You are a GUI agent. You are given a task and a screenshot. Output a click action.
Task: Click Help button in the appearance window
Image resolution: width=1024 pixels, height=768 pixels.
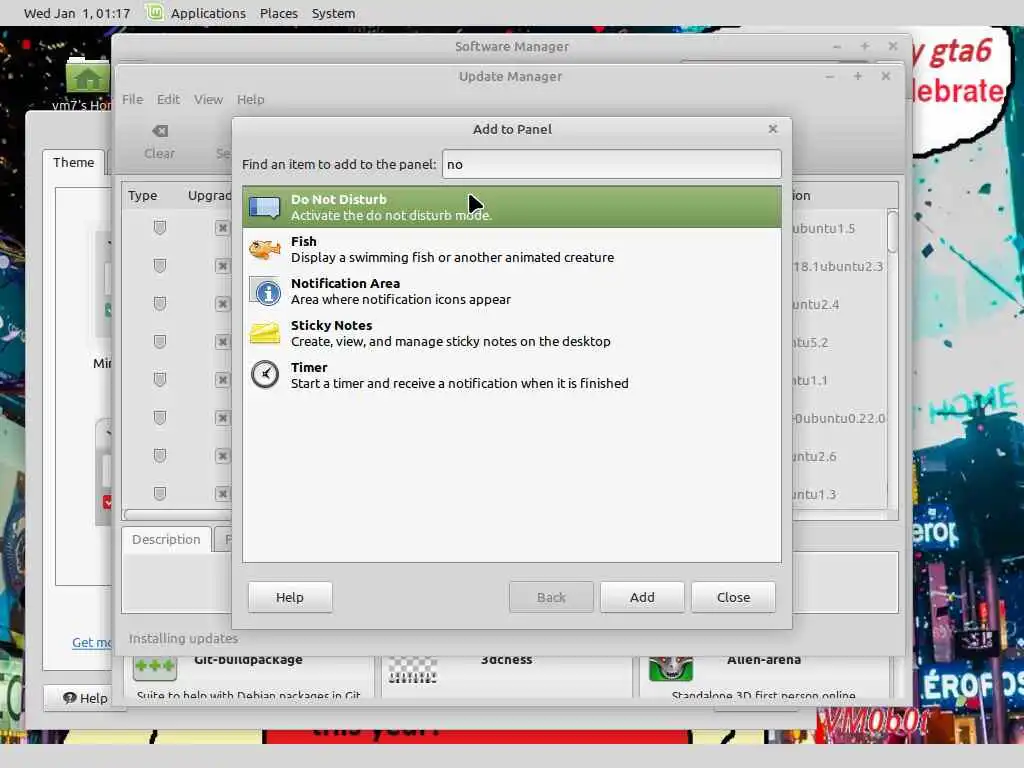click(x=85, y=698)
